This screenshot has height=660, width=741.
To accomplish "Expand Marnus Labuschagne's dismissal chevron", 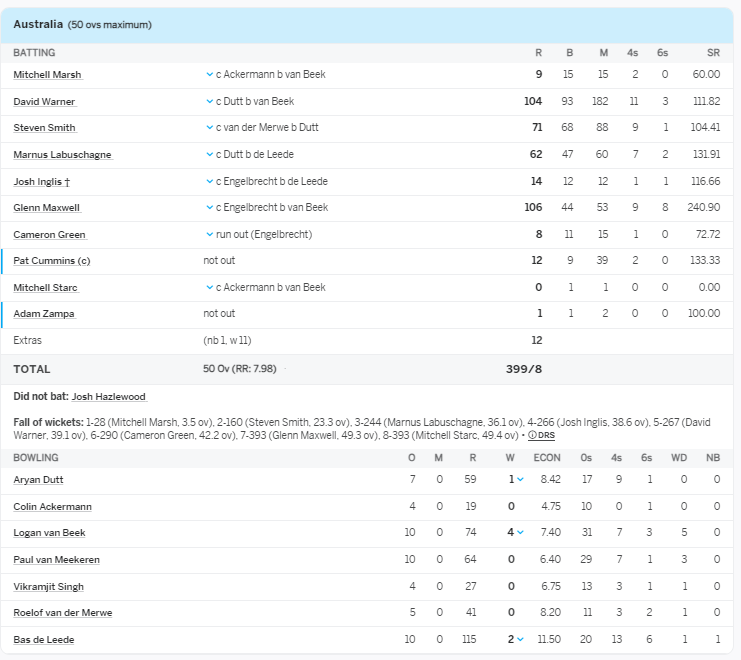I will coord(209,155).
